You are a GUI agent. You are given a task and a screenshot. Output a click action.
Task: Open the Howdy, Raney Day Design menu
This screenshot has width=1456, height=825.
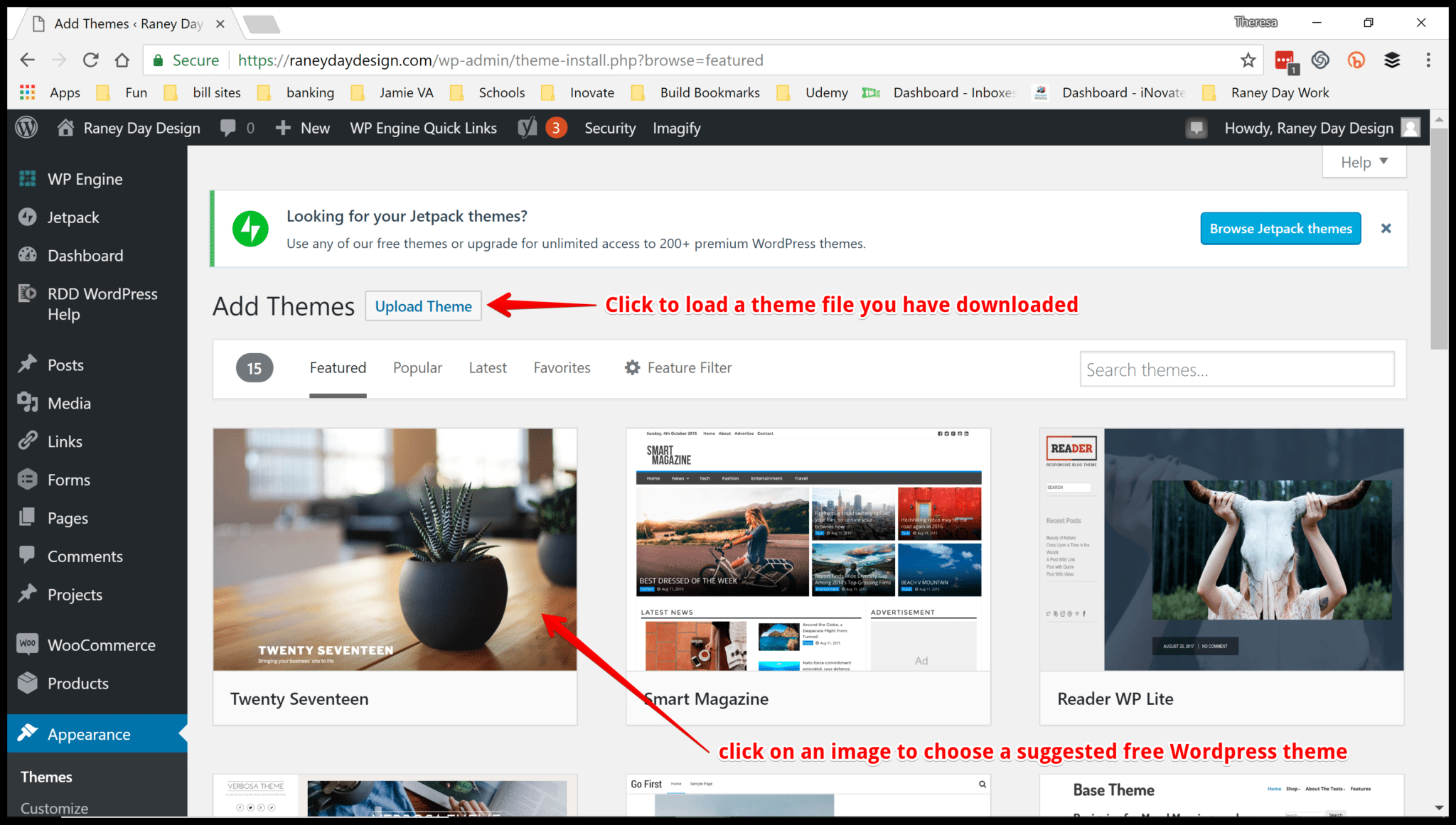click(1322, 128)
